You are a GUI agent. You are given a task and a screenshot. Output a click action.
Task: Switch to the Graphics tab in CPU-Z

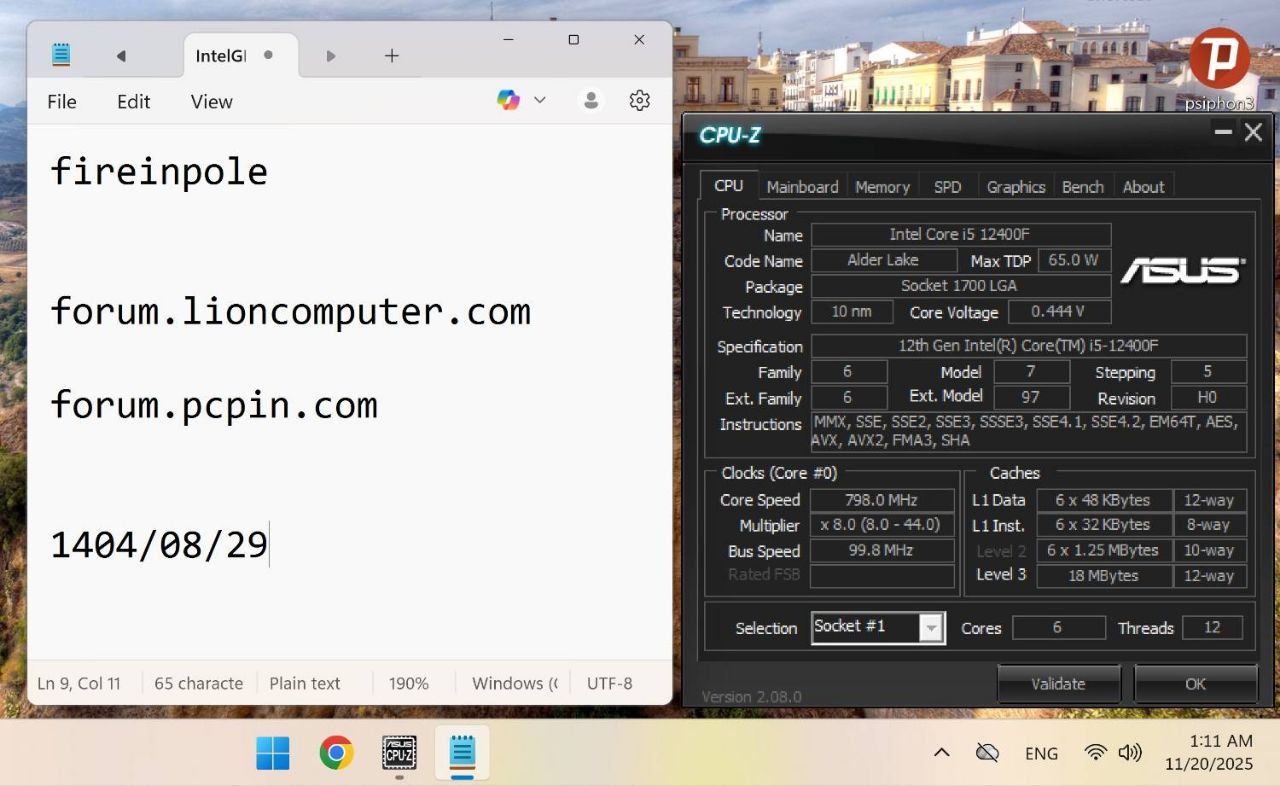click(x=1015, y=187)
